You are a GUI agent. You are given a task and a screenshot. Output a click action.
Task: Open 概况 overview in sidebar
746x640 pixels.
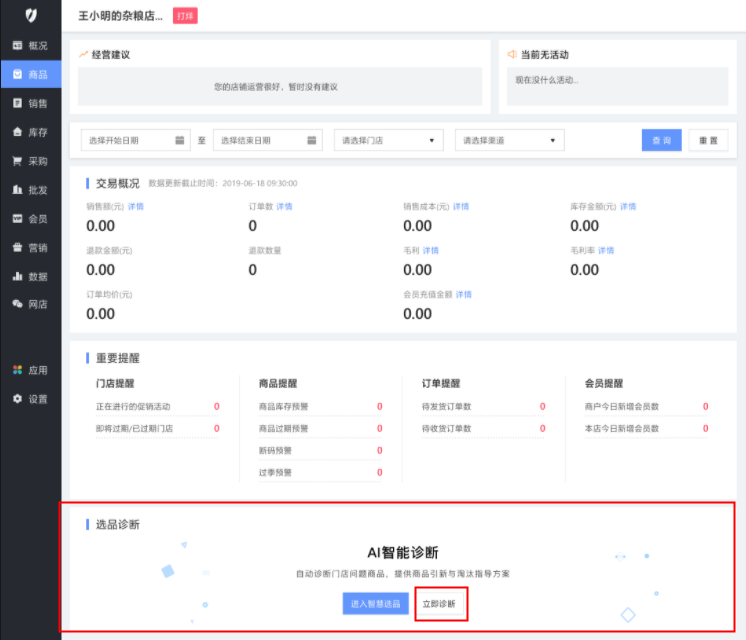30,45
